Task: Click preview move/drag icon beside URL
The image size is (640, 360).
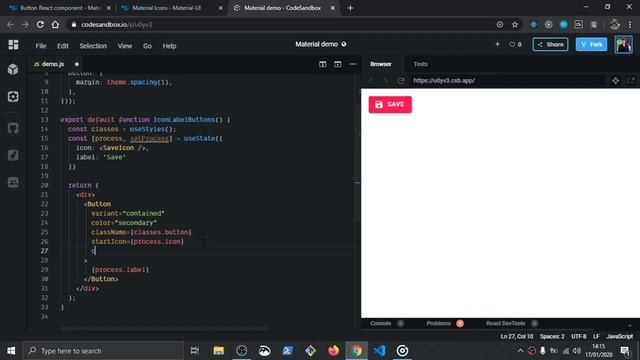Action: click(616, 80)
